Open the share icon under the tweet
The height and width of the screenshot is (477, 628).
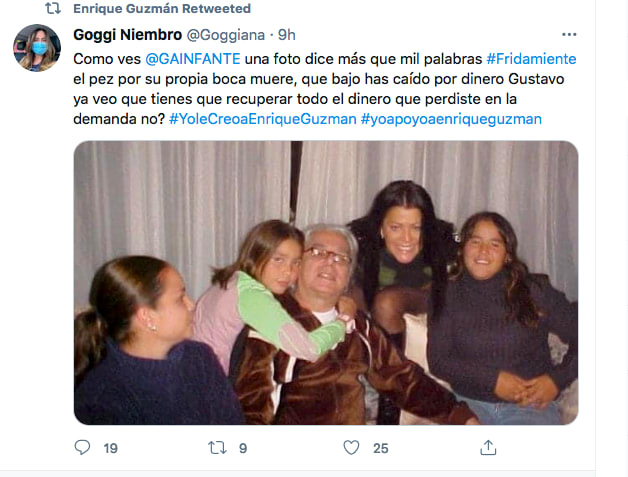pyautogui.click(x=488, y=447)
